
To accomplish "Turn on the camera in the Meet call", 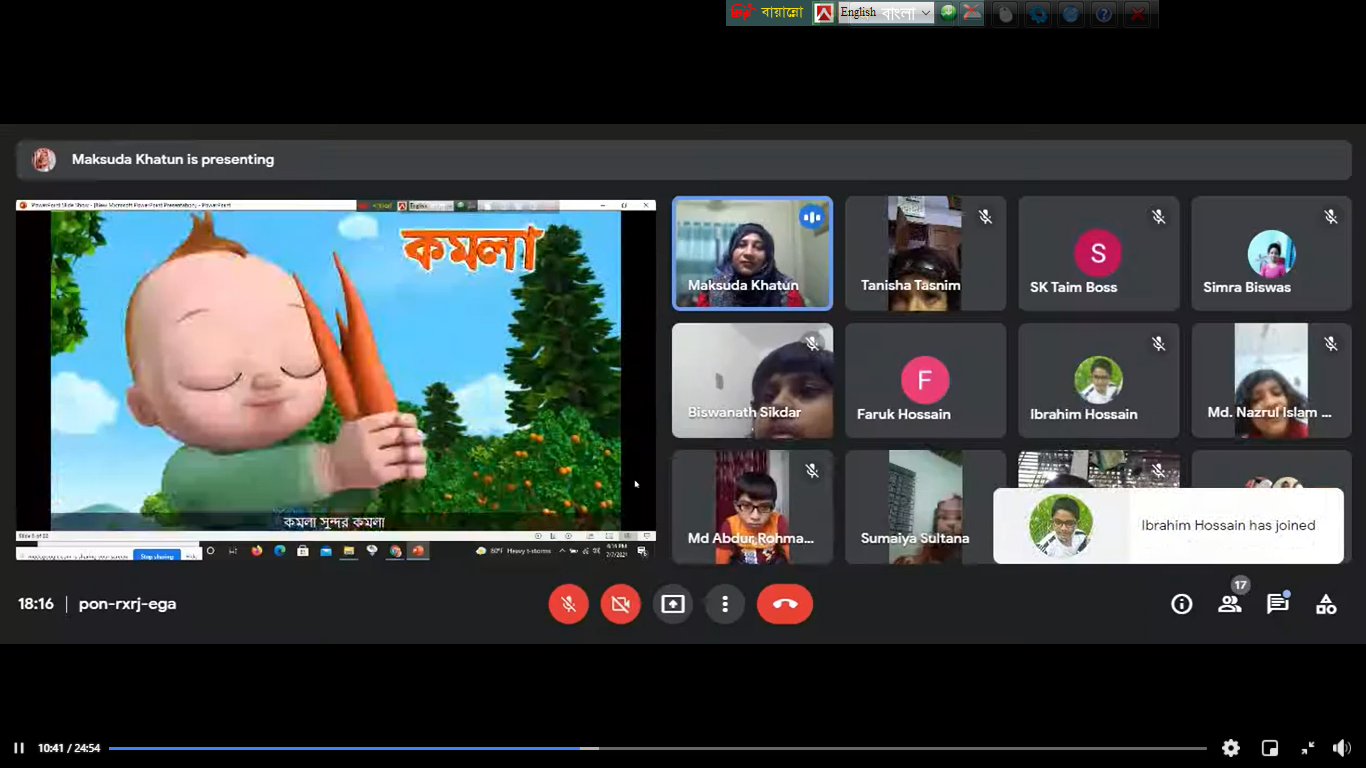I will tap(620, 604).
